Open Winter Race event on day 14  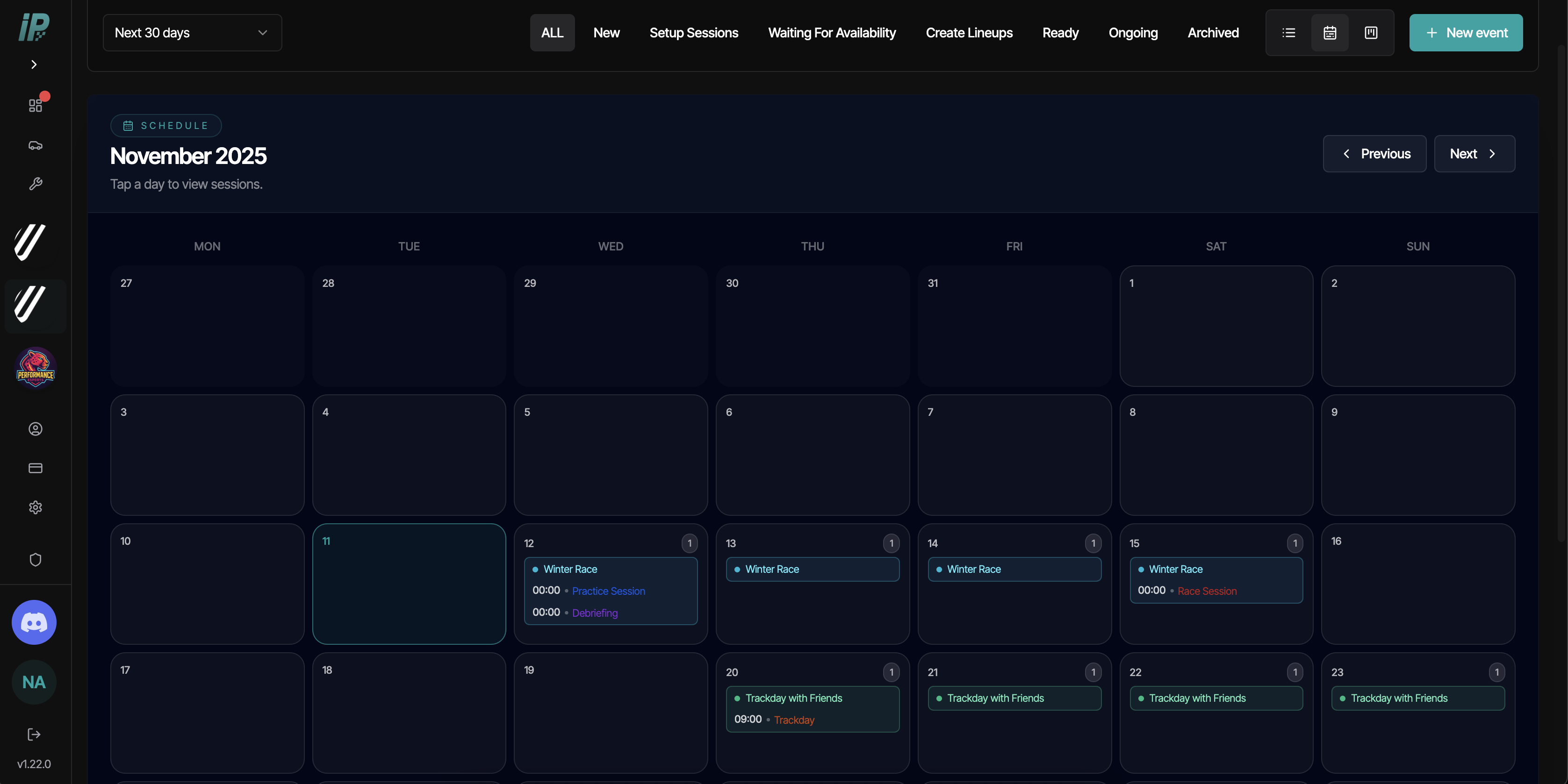(x=1014, y=569)
